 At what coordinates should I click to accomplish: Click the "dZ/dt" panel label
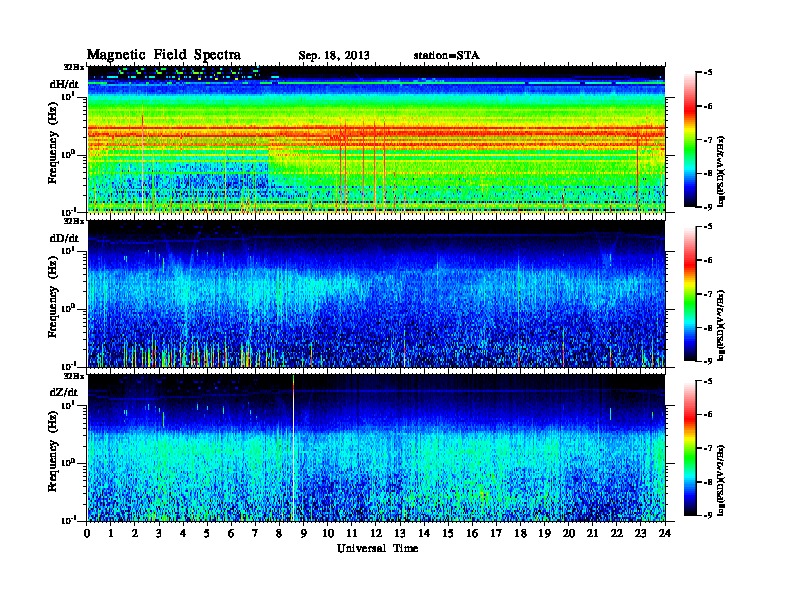click(x=64, y=392)
